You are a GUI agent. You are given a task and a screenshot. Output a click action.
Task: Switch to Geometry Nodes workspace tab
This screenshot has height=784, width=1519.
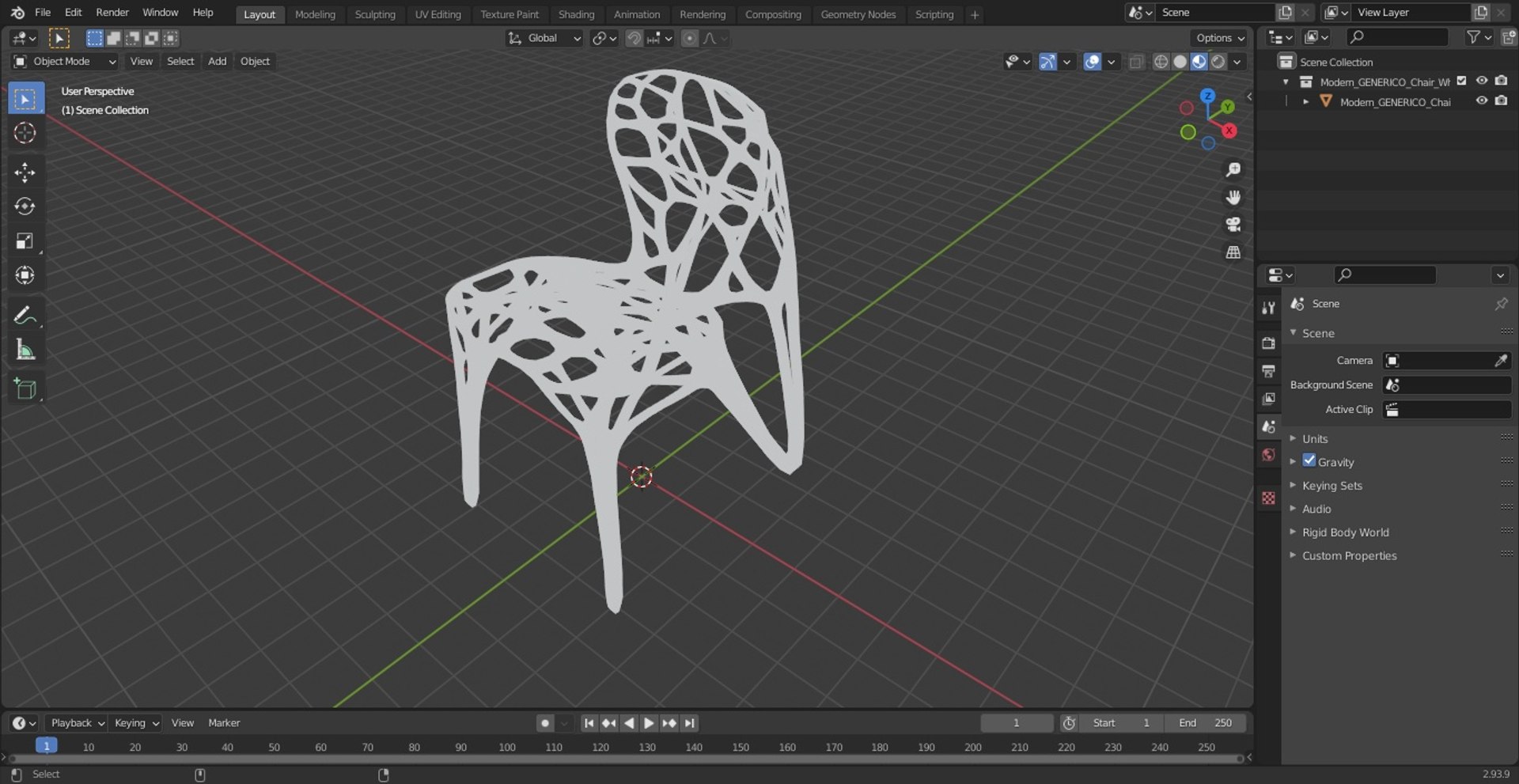pos(858,14)
